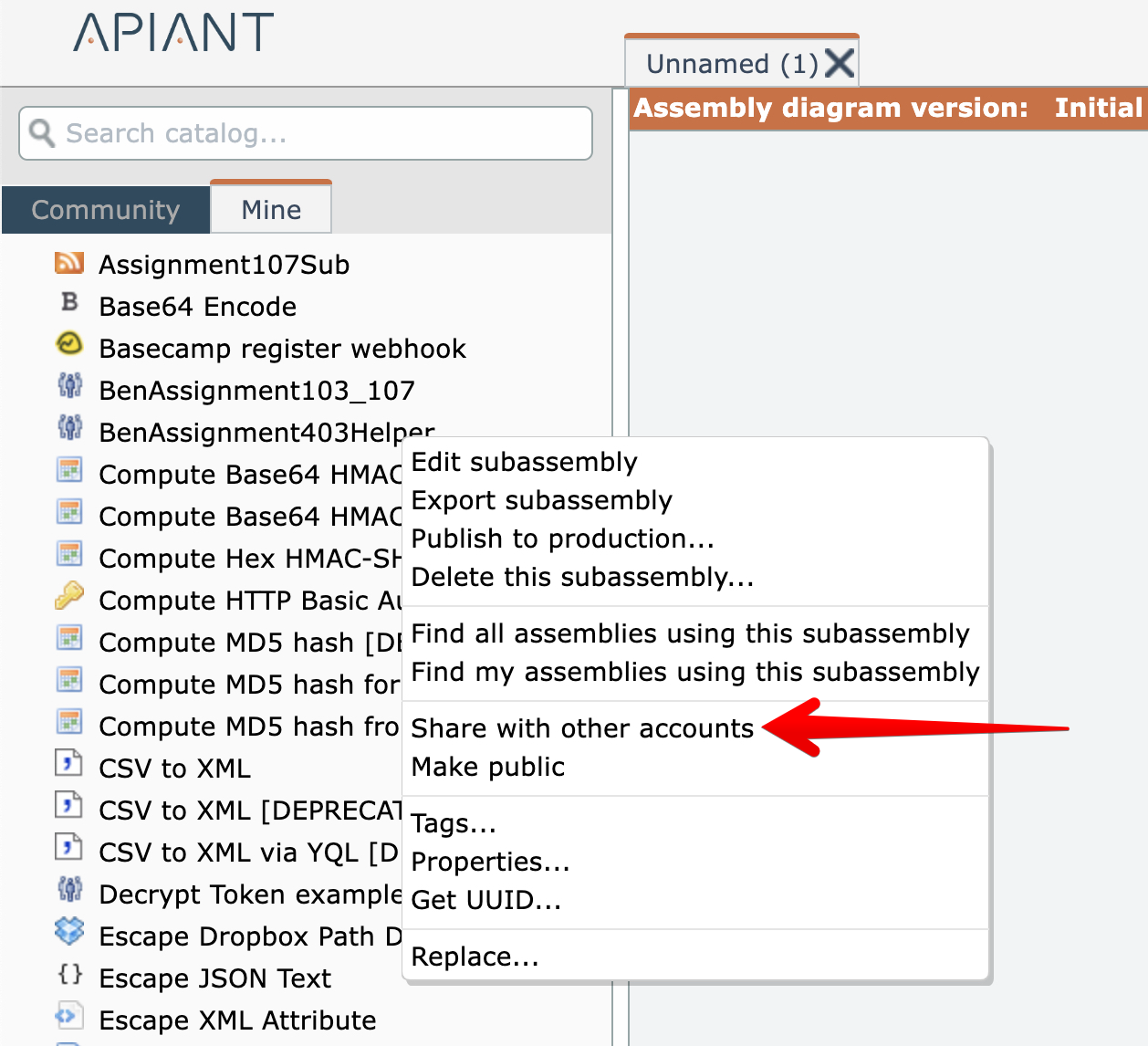Switch to the Community tab
1148x1046 pixels.
(106, 210)
